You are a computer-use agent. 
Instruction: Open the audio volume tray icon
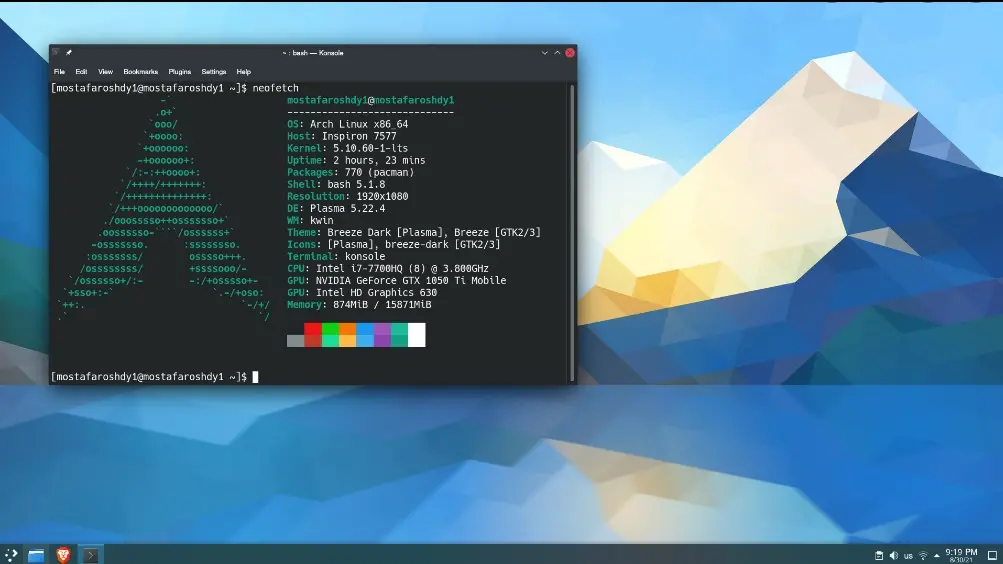pos(893,555)
